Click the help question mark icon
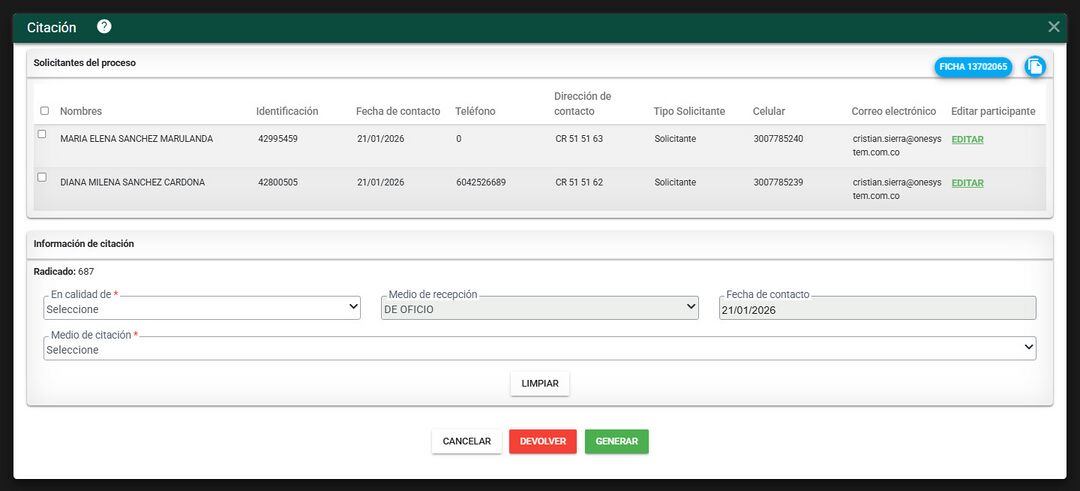 click(x=104, y=27)
